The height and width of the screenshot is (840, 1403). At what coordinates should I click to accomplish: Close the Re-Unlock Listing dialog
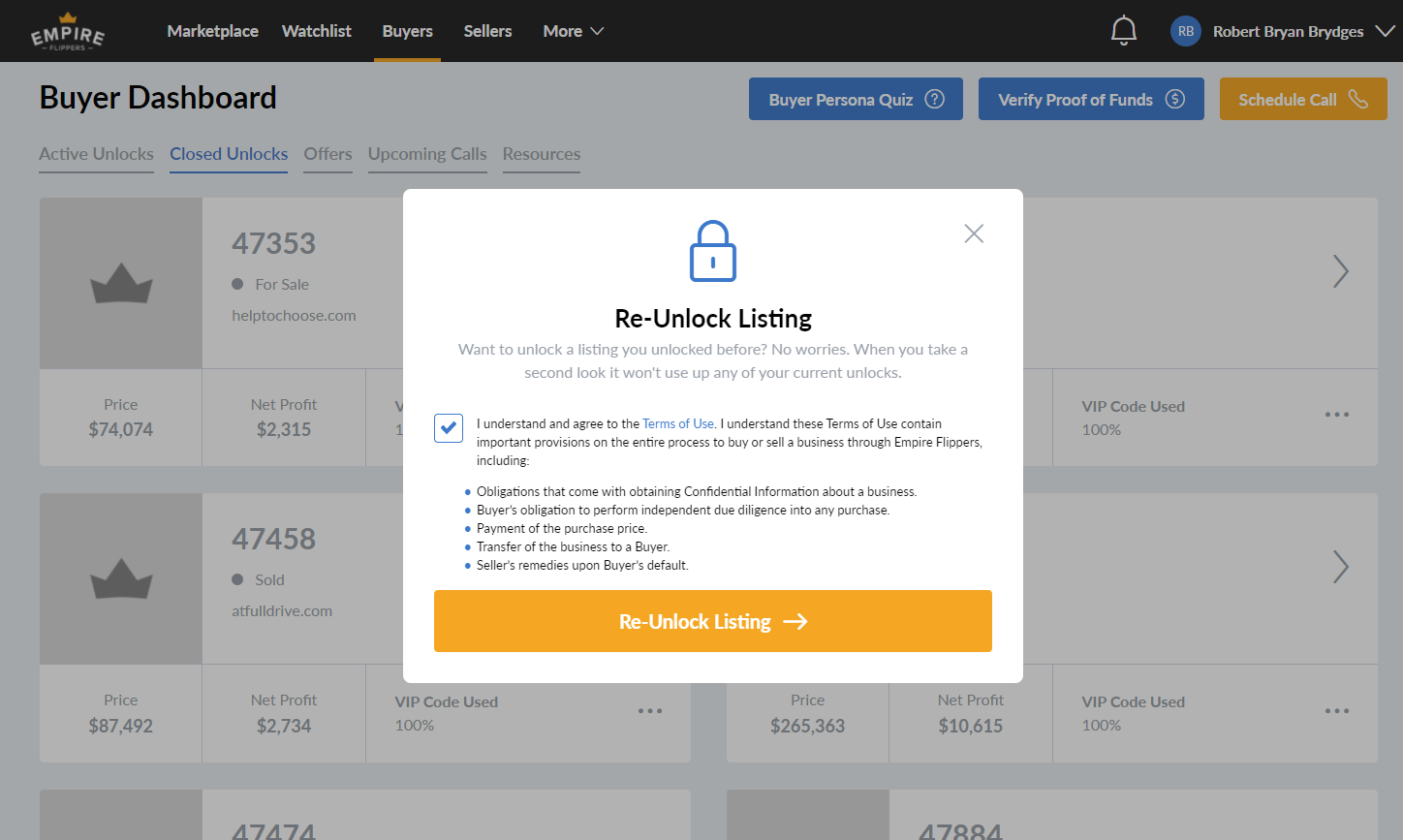pyautogui.click(x=974, y=233)
